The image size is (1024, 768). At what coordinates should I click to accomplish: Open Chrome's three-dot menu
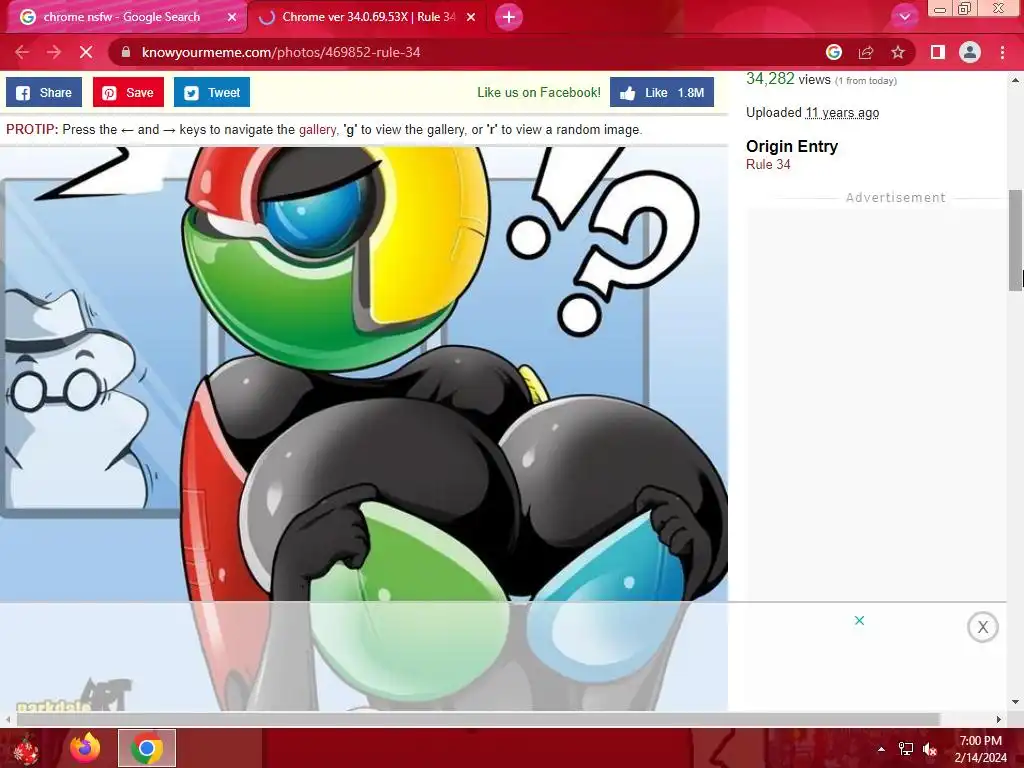[1002, 52]
